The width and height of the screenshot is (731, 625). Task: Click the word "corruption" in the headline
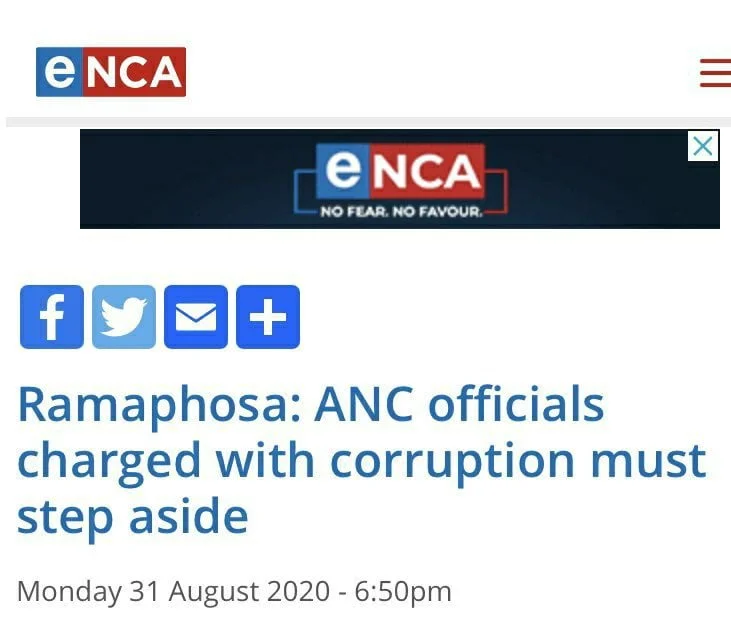(x=452, y=461)
